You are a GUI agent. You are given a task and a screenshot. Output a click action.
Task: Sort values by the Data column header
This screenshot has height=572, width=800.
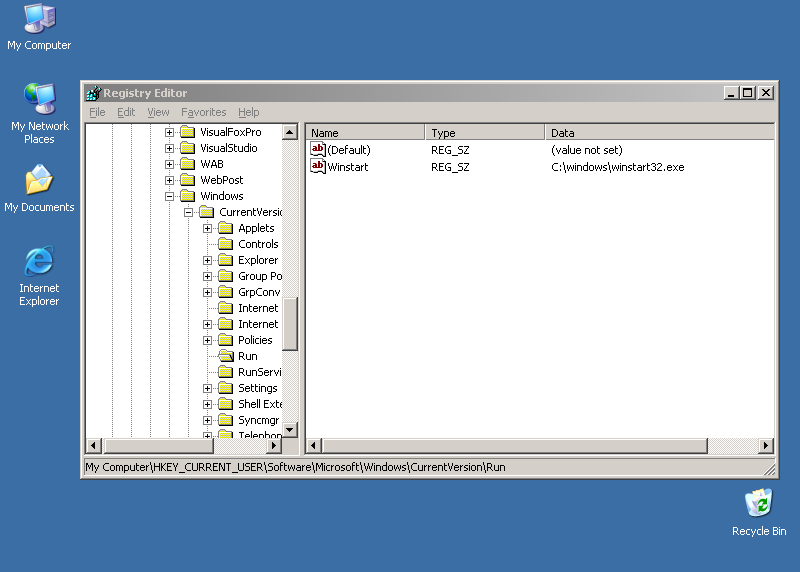point(660,133)
